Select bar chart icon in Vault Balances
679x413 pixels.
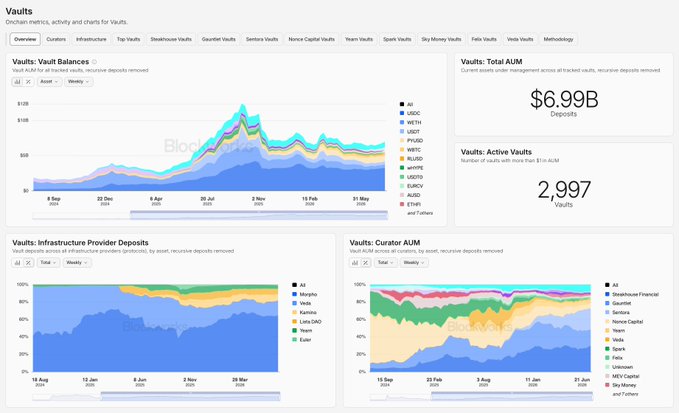coord(17,81)
